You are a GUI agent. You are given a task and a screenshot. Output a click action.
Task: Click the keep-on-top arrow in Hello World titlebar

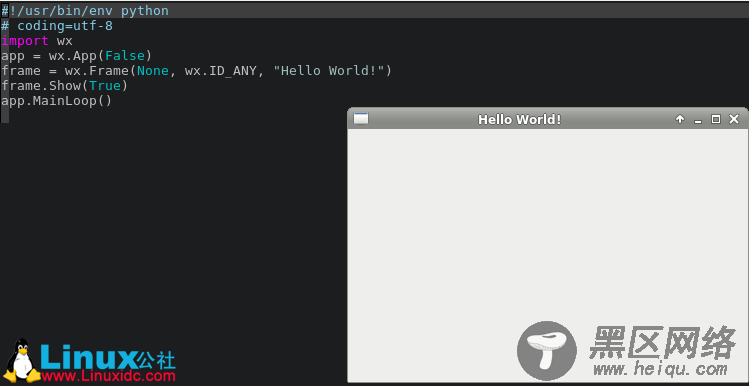tap(680, 119)
